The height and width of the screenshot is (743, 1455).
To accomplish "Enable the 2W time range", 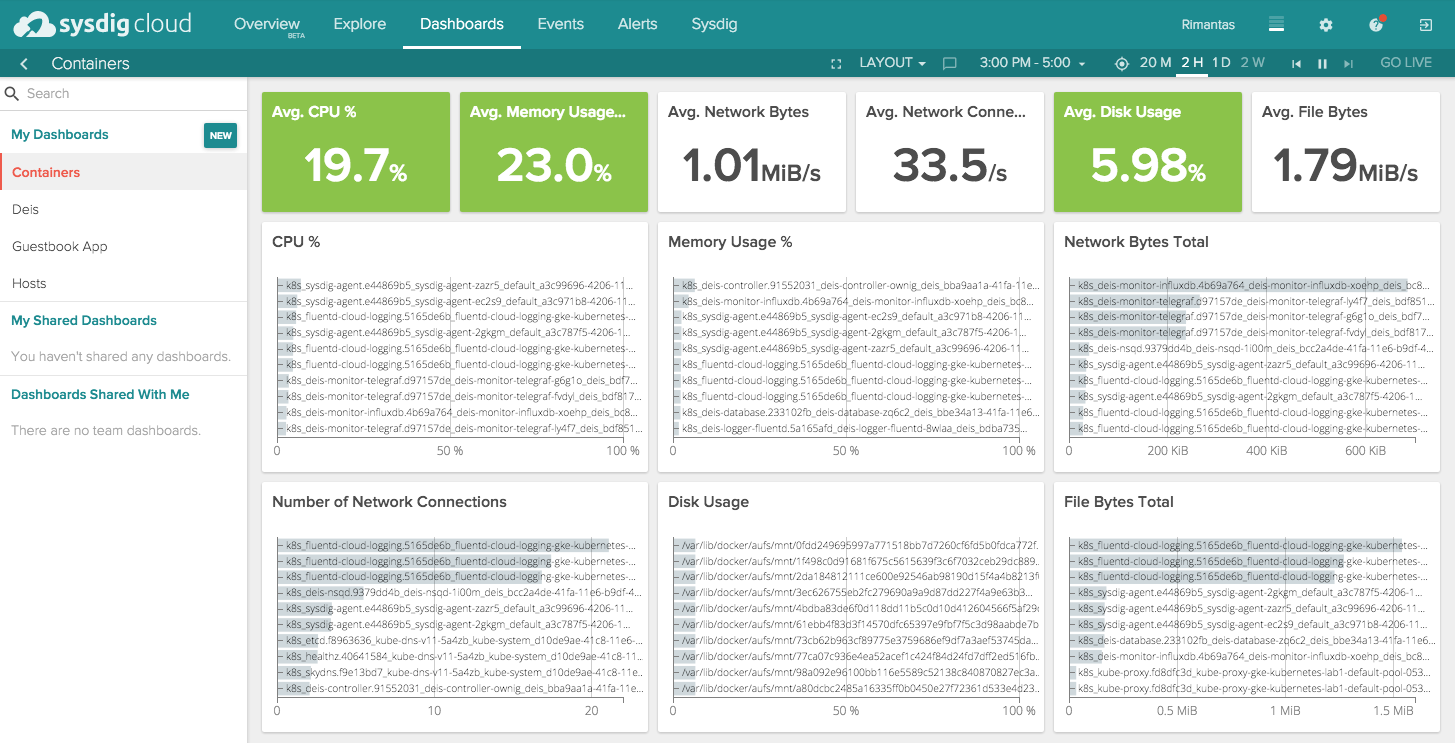I will [x=1252, y=62].
